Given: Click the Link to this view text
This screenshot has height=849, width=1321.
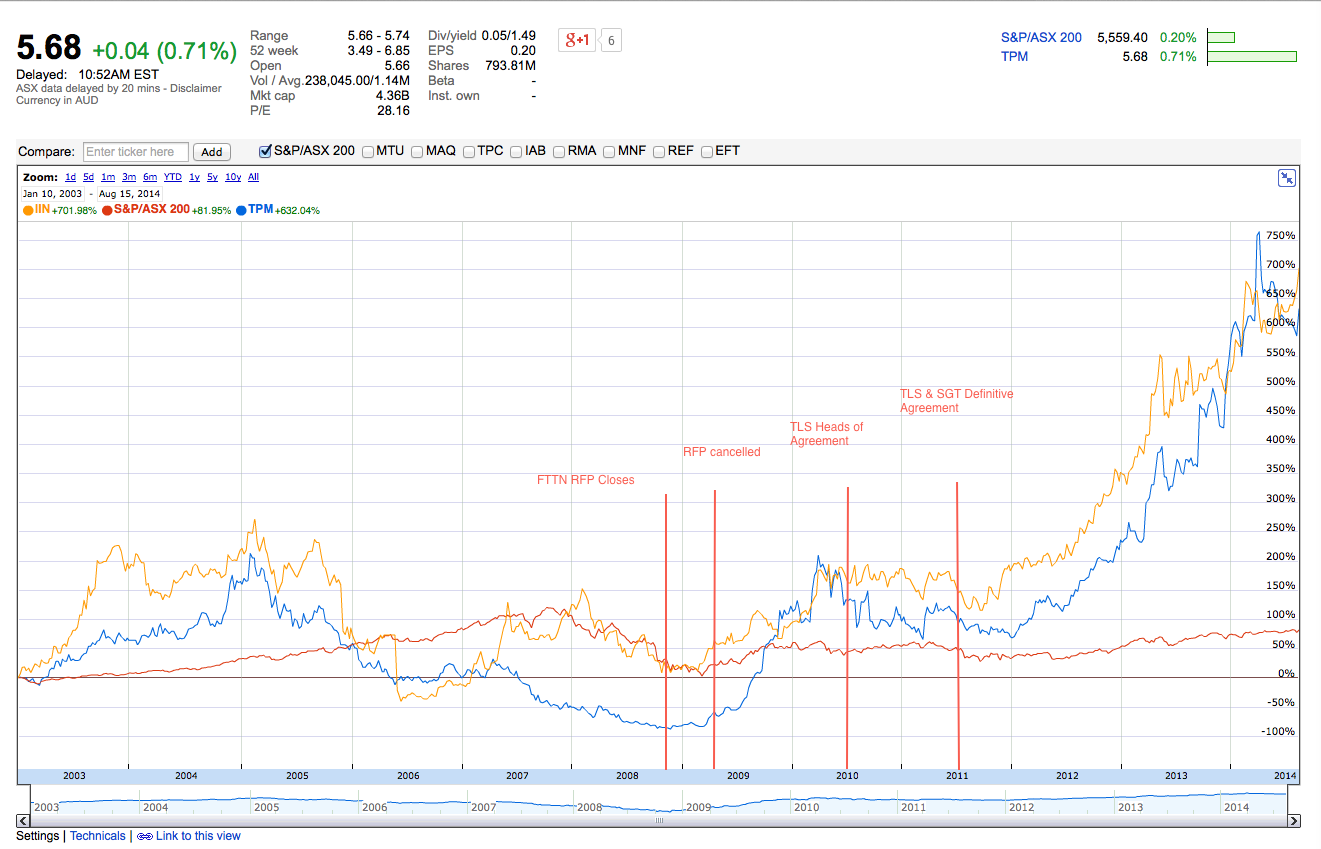Looking at the screenshot, I should point(198,836).
